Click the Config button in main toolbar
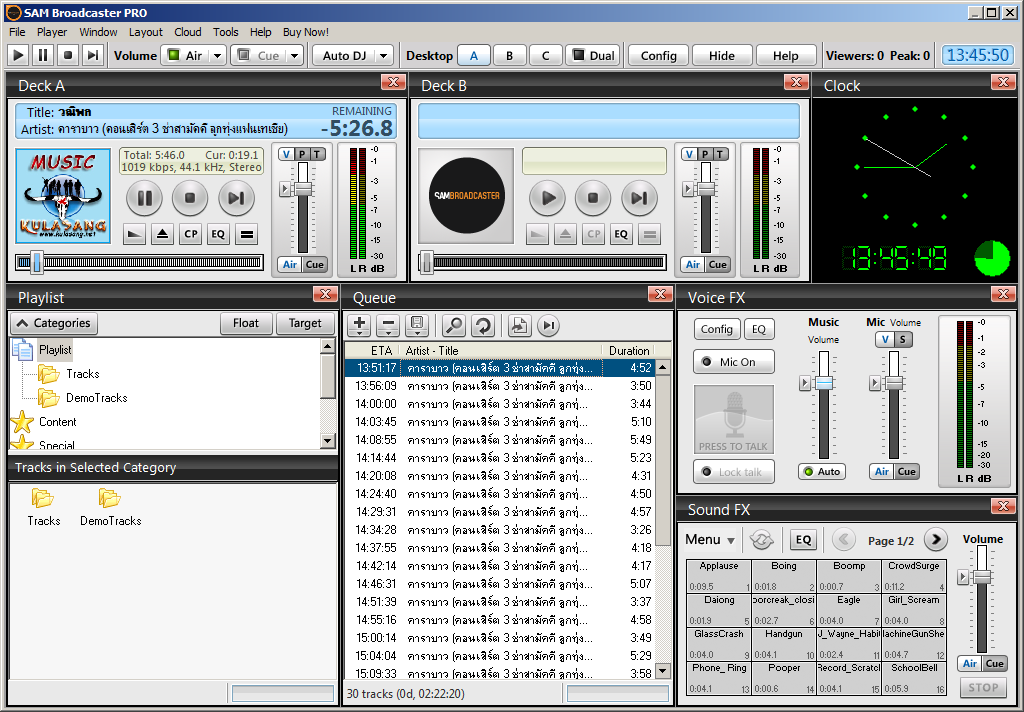This screenshot has height=712, width=1024. coord(658,56)
